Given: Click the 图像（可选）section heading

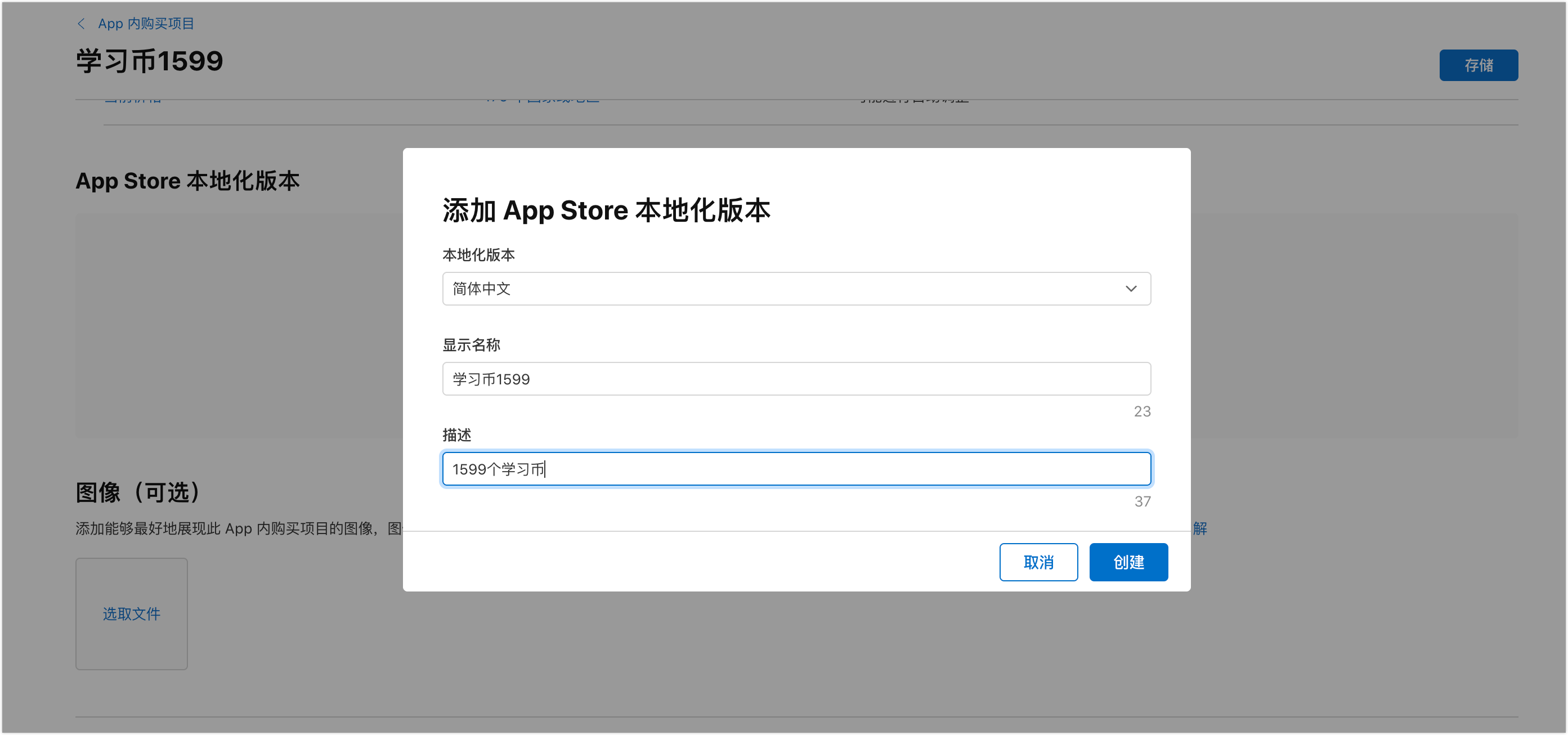Looking at the screenshot, I should point(138,492).
